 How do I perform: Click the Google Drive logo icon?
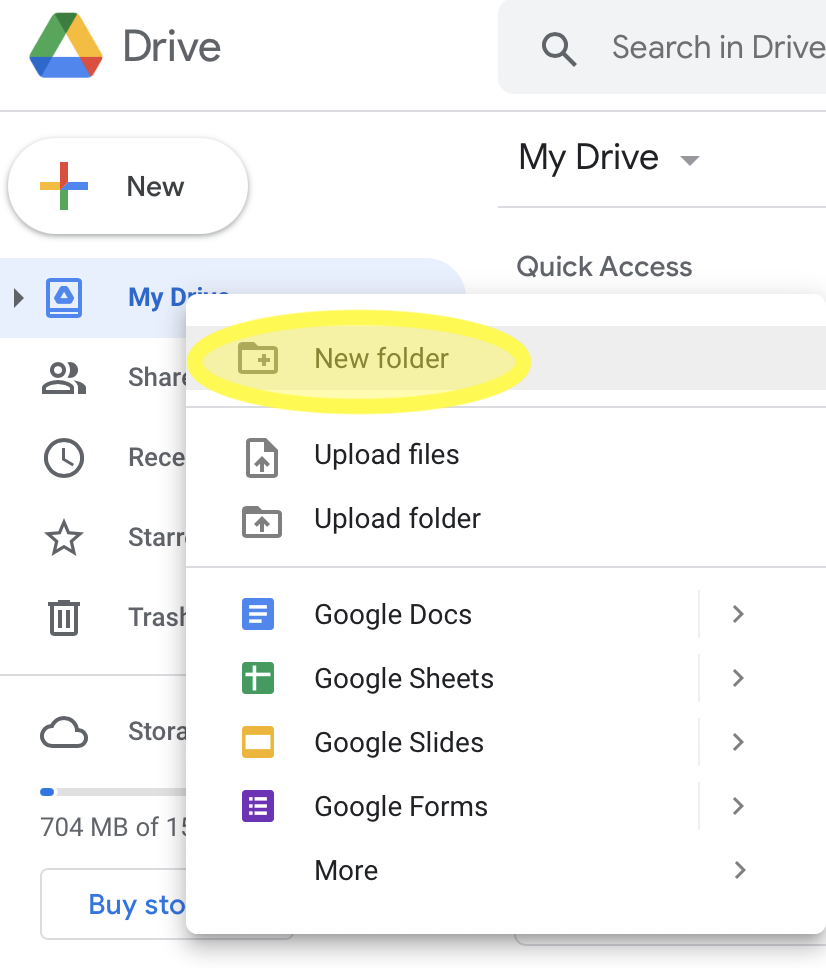pyautogui.click(x=66, y=46)
